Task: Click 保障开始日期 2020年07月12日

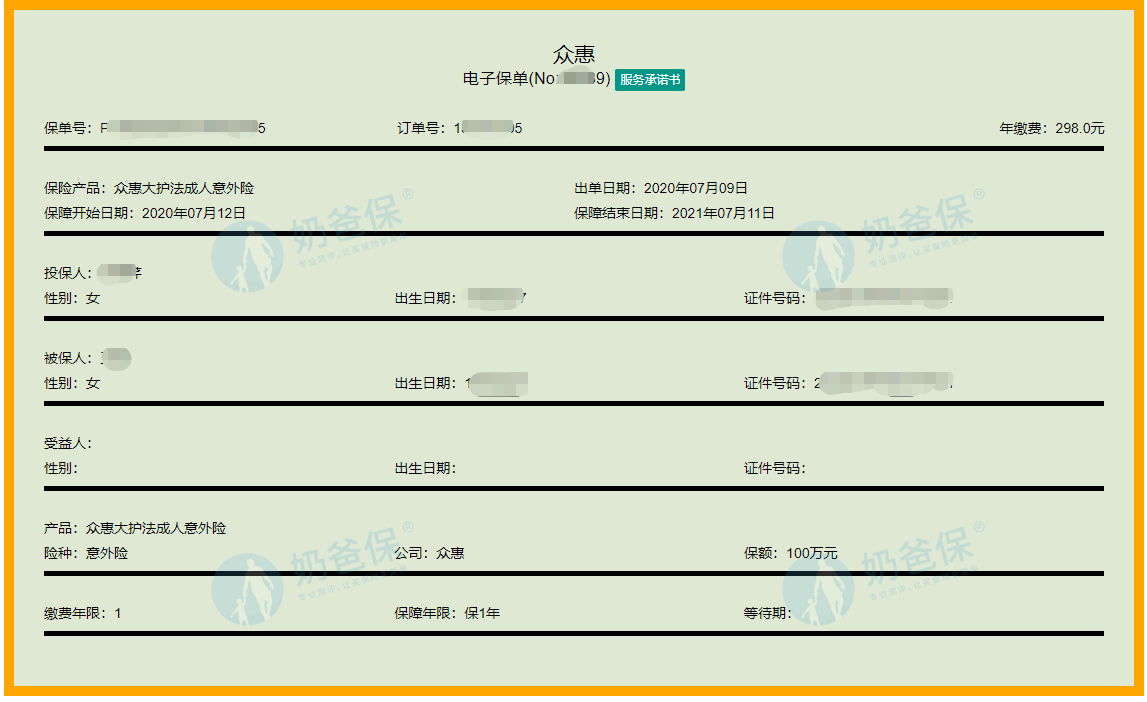Action: tap(145, 213)
